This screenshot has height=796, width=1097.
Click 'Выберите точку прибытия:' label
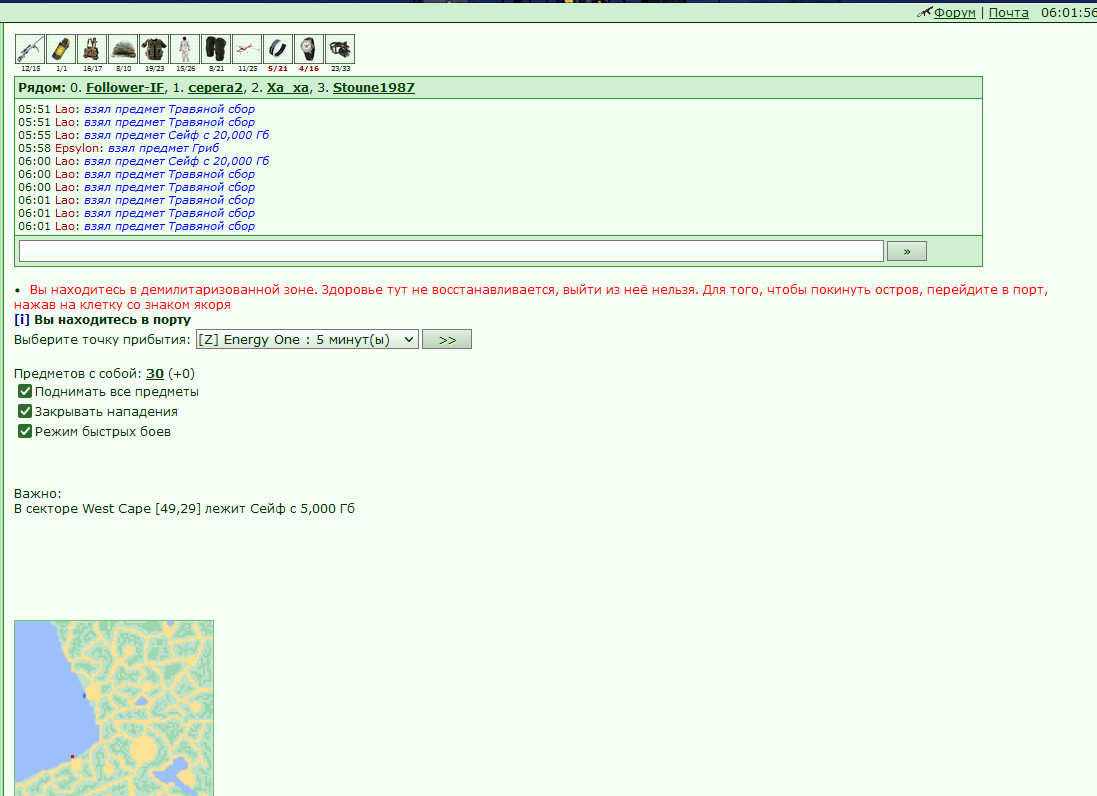[102, 340]
